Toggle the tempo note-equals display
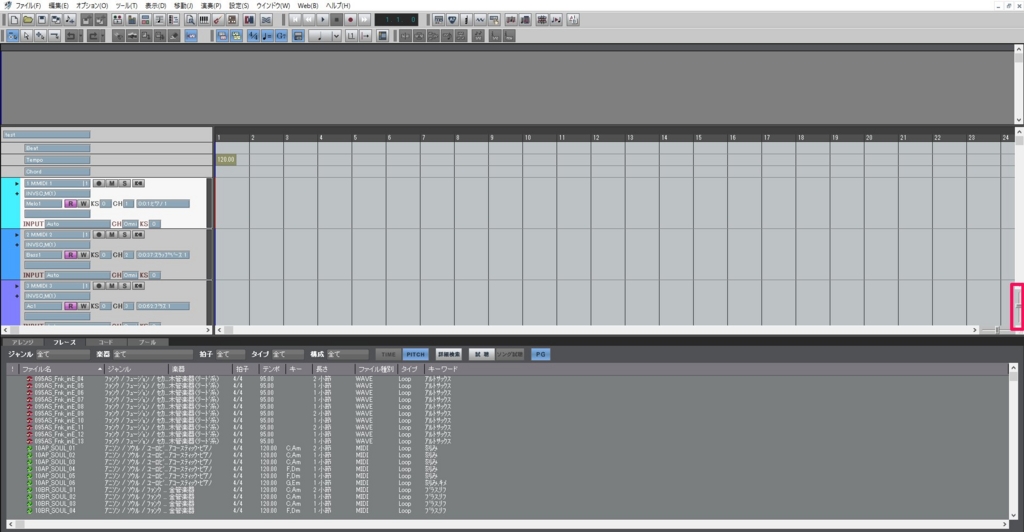The width and height of the screenshot is (1024, 532). click(266, 36)
